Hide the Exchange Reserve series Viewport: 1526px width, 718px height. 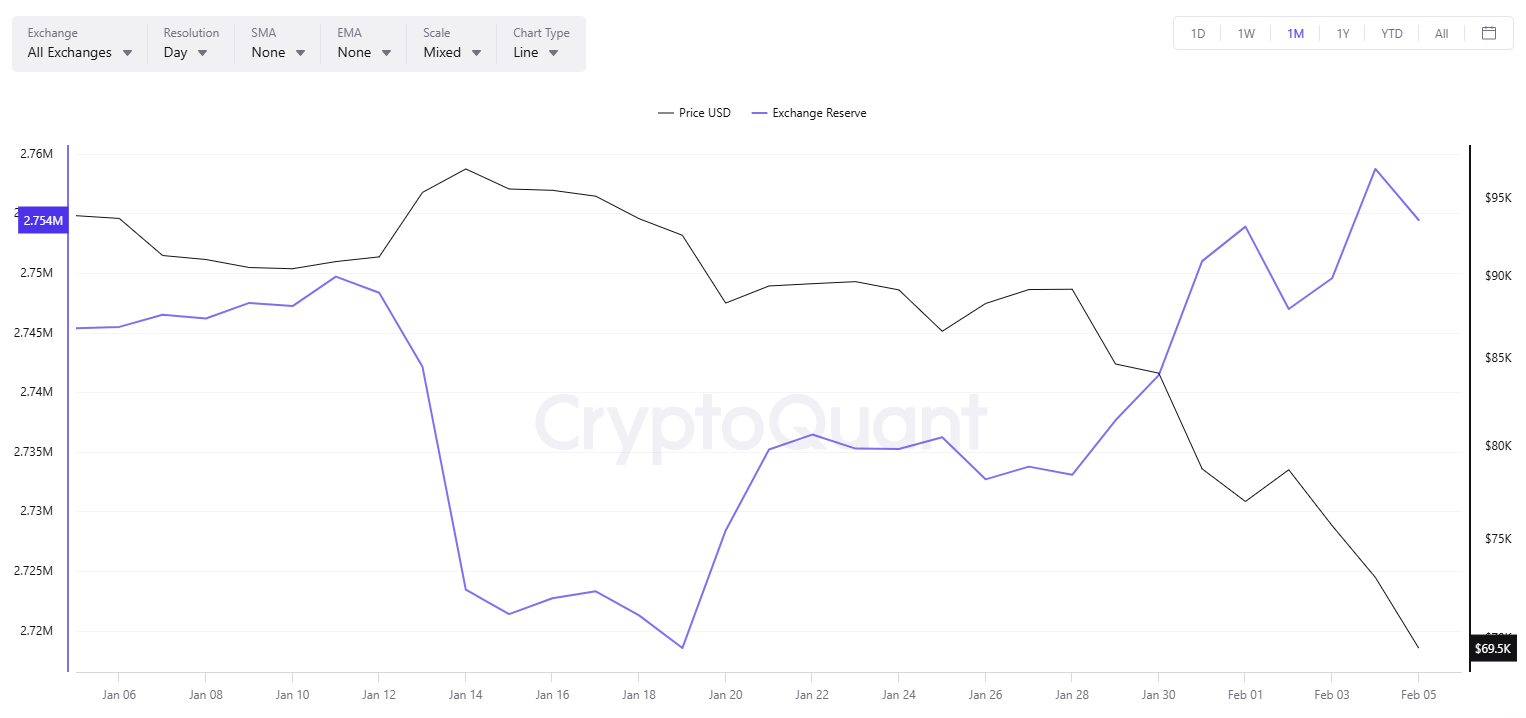pyautogui.click(x=818, y=112)
